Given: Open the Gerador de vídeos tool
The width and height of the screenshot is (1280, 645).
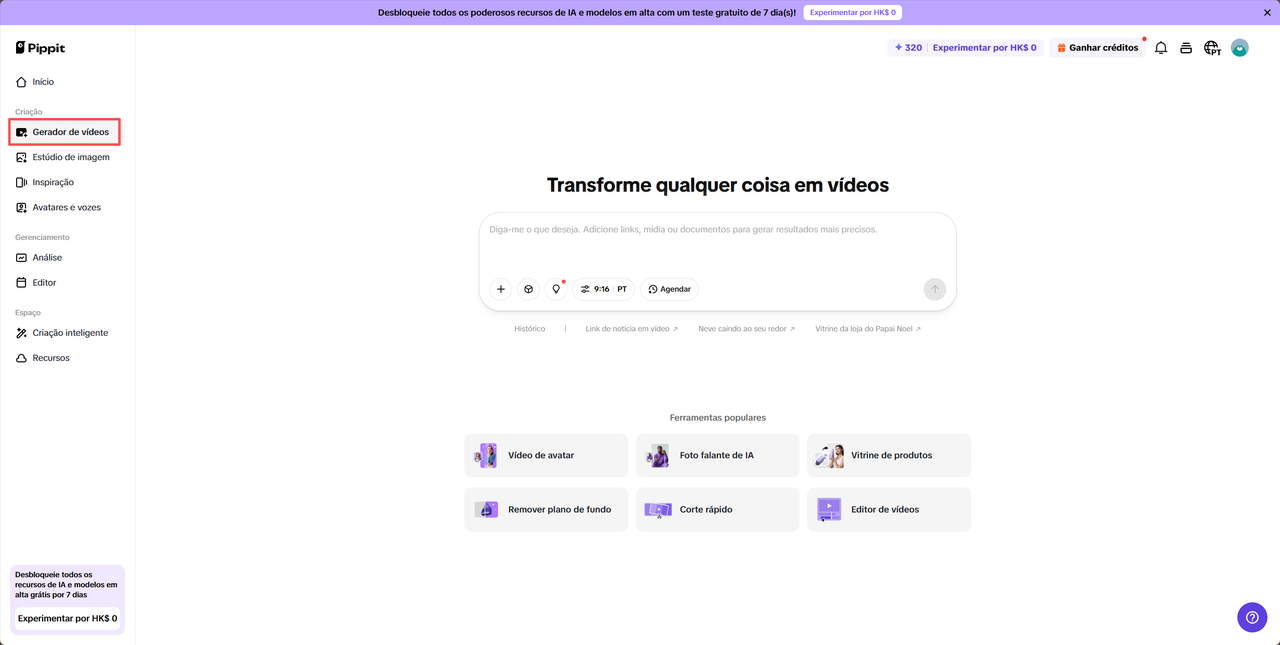Looking at the screenshot, I should (70, 131).
